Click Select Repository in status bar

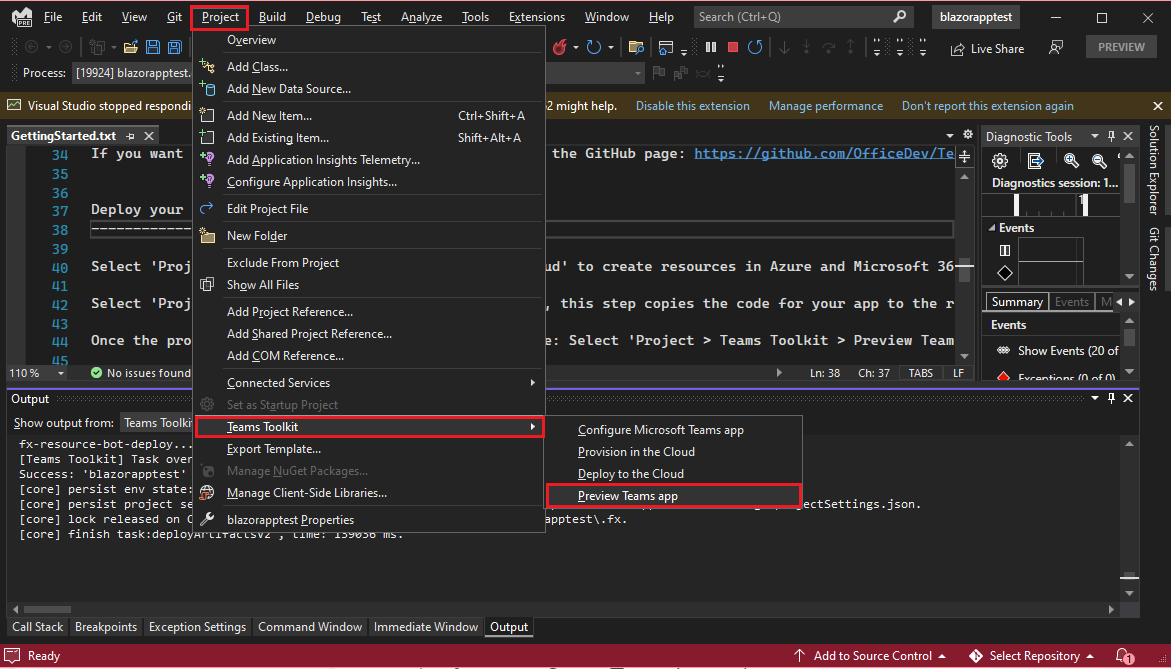pyautogui.click(x=1031, y=656)
